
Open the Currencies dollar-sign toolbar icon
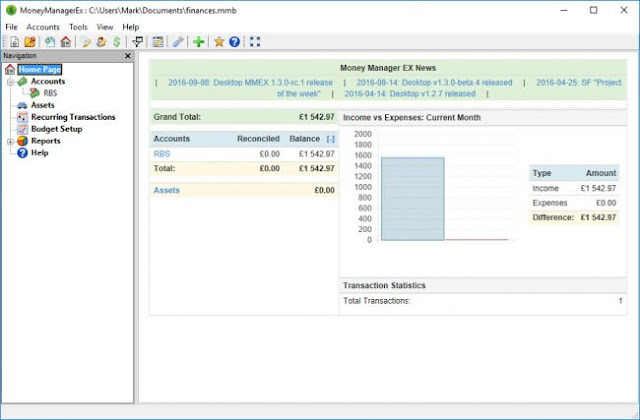pyautogui.click(x=117, y=42)
